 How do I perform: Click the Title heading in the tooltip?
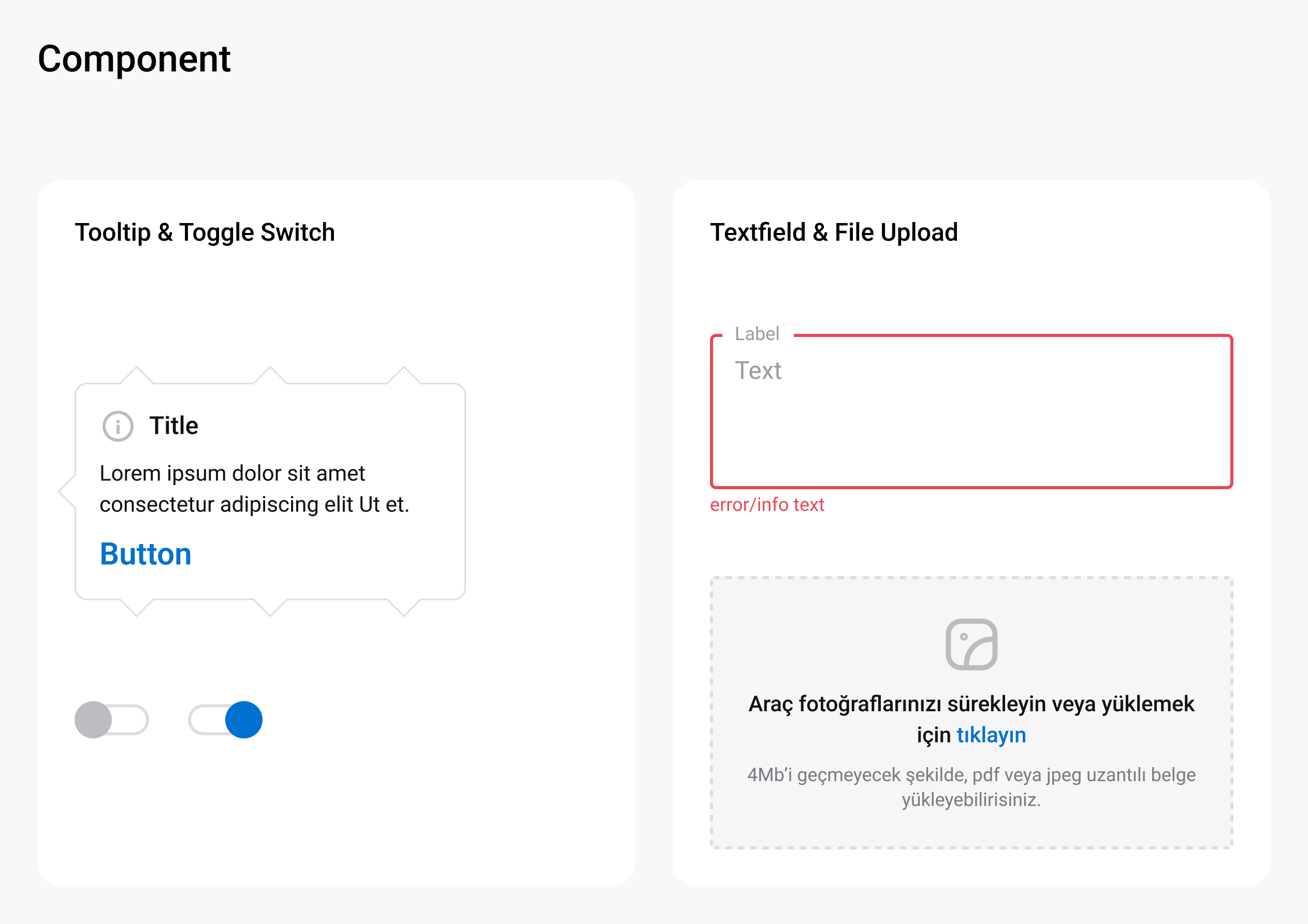point(174,426)
